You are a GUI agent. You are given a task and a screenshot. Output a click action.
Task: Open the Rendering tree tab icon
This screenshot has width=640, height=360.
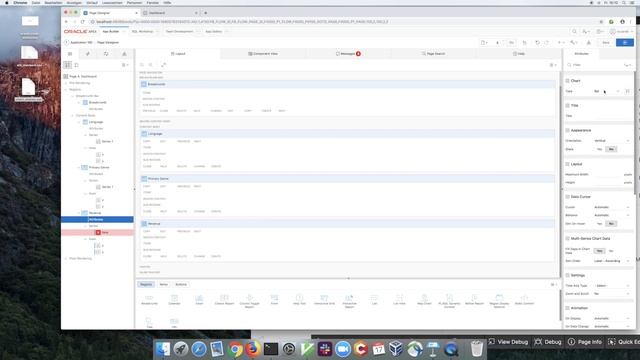pos(70,54)
